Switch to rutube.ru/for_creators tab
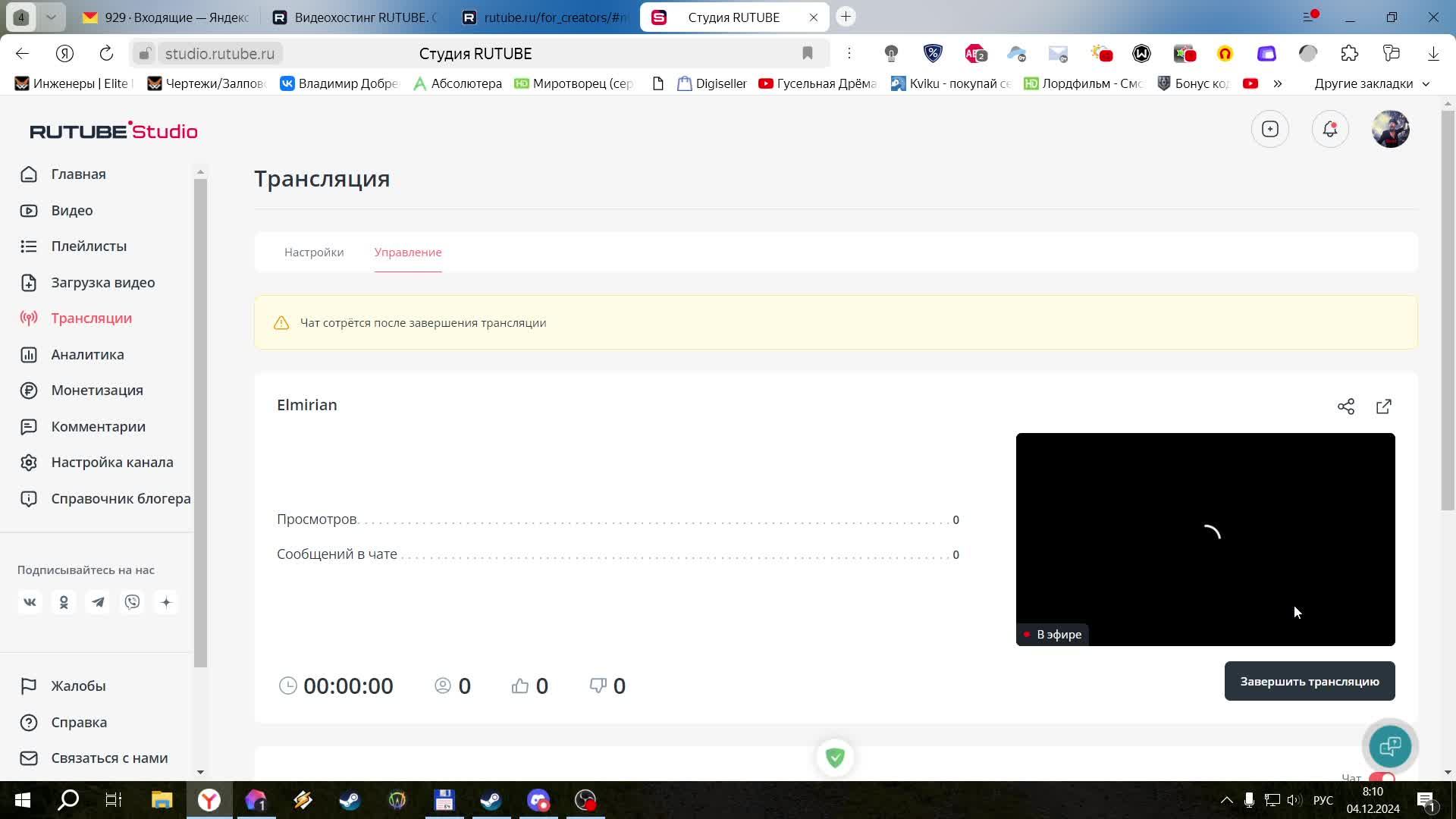 (546, 17)
